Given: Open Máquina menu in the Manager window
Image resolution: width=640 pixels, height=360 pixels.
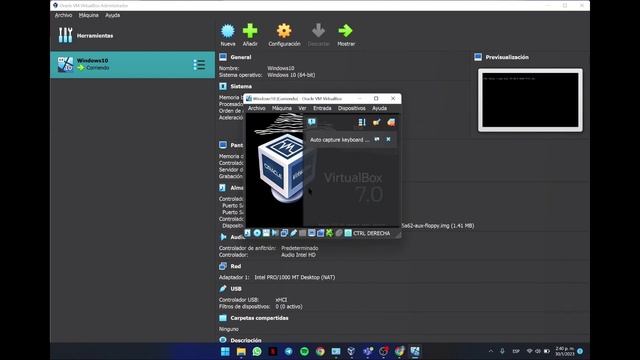Looking at the screenshot, I should 89,15.
